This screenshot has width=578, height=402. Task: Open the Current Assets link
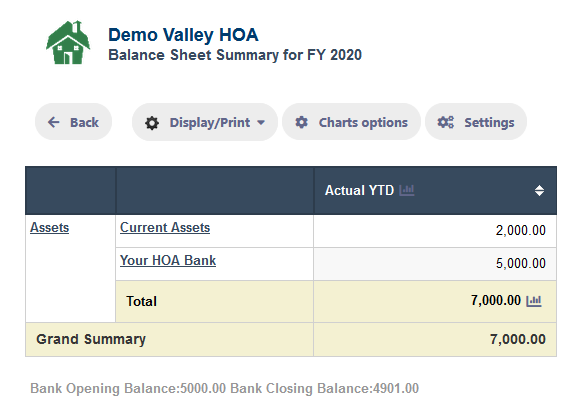pos(165,227)
